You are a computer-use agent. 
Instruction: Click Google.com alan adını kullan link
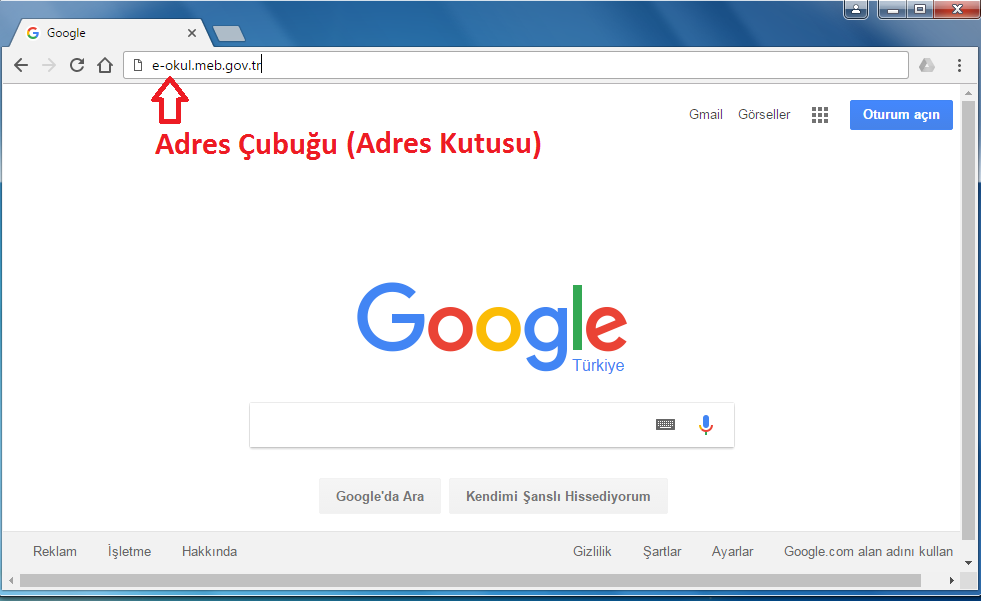[x=868, y=552]
